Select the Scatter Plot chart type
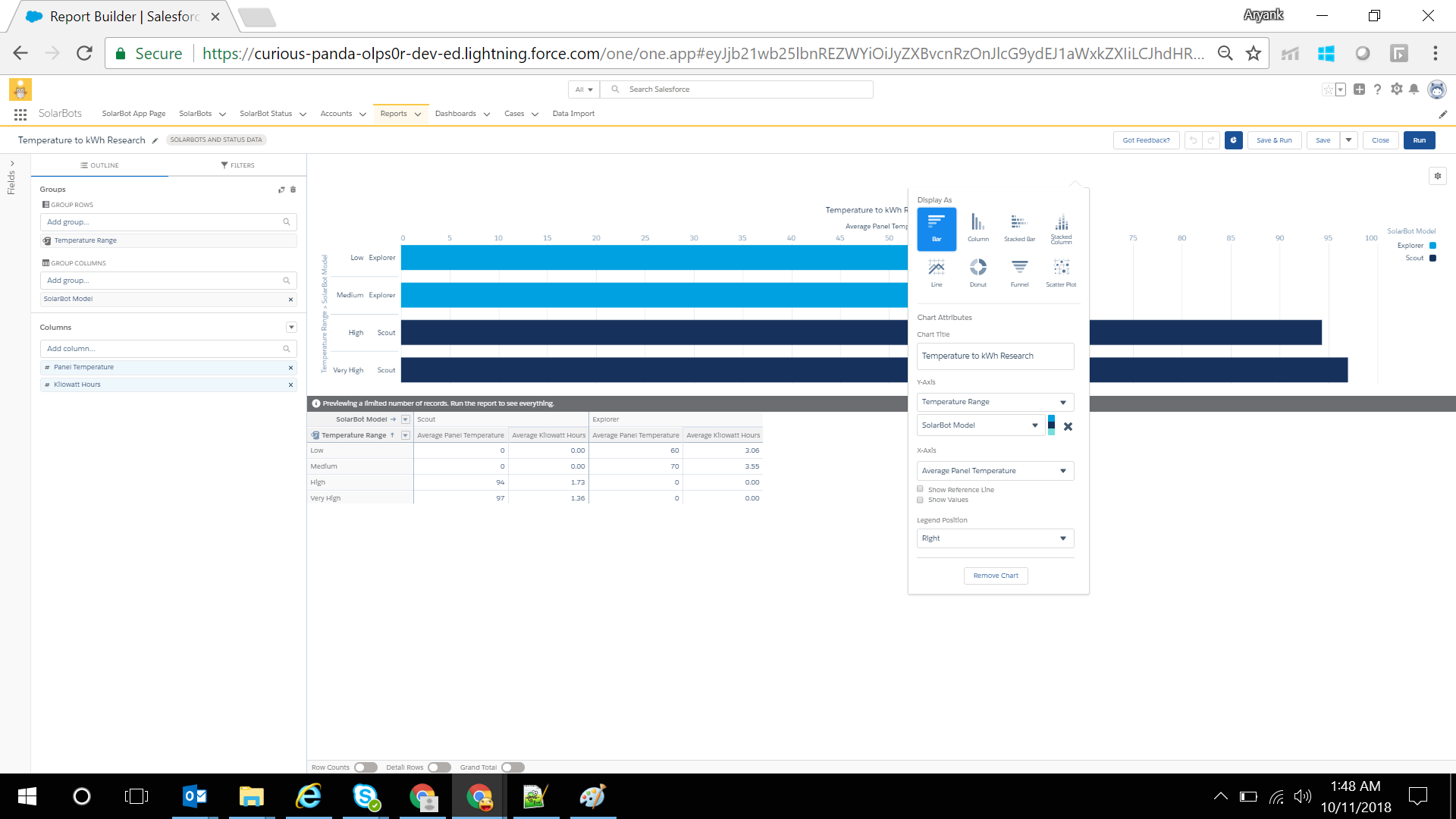Screen dimensions: 1456x819 tap(1061, 274)
